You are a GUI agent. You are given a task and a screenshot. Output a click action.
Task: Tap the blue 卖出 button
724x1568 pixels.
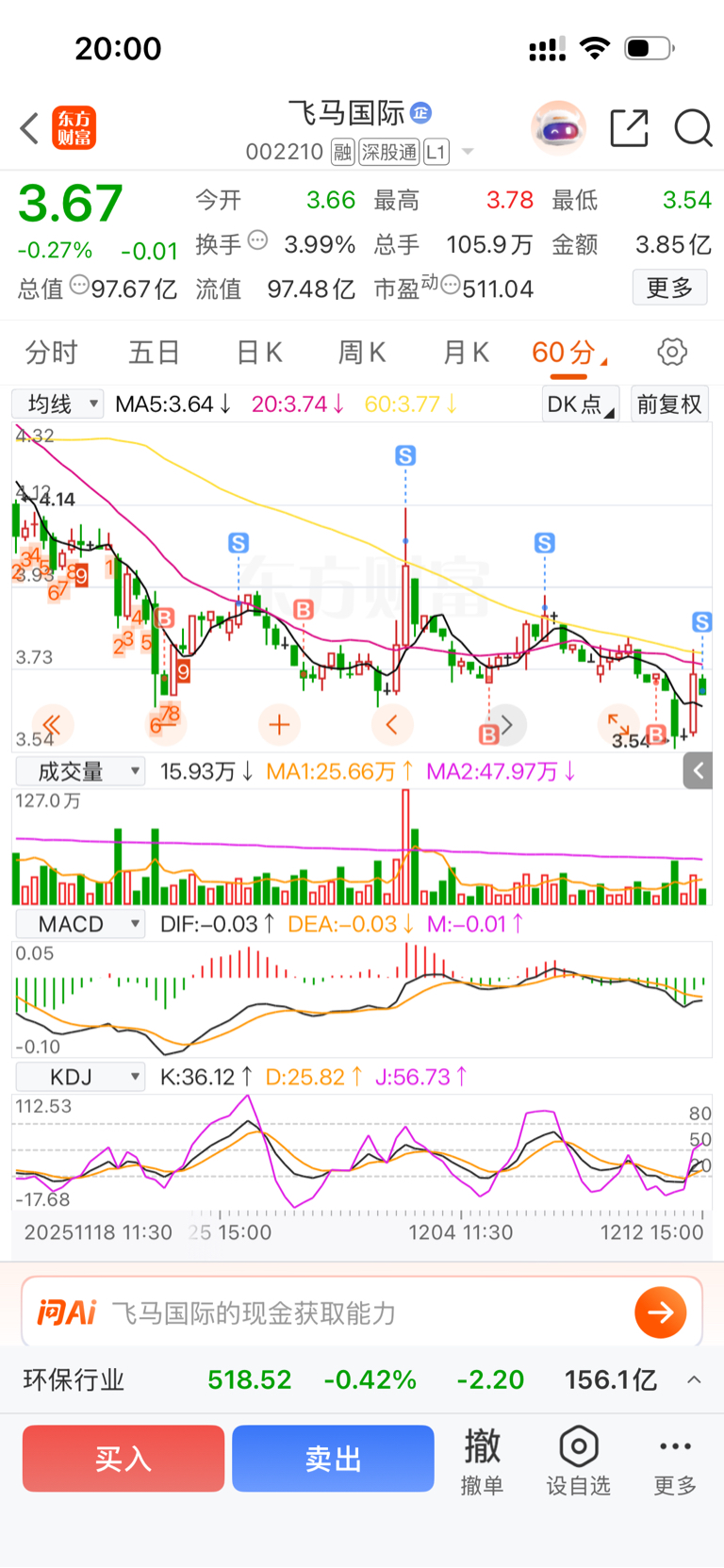[333, 1459]
